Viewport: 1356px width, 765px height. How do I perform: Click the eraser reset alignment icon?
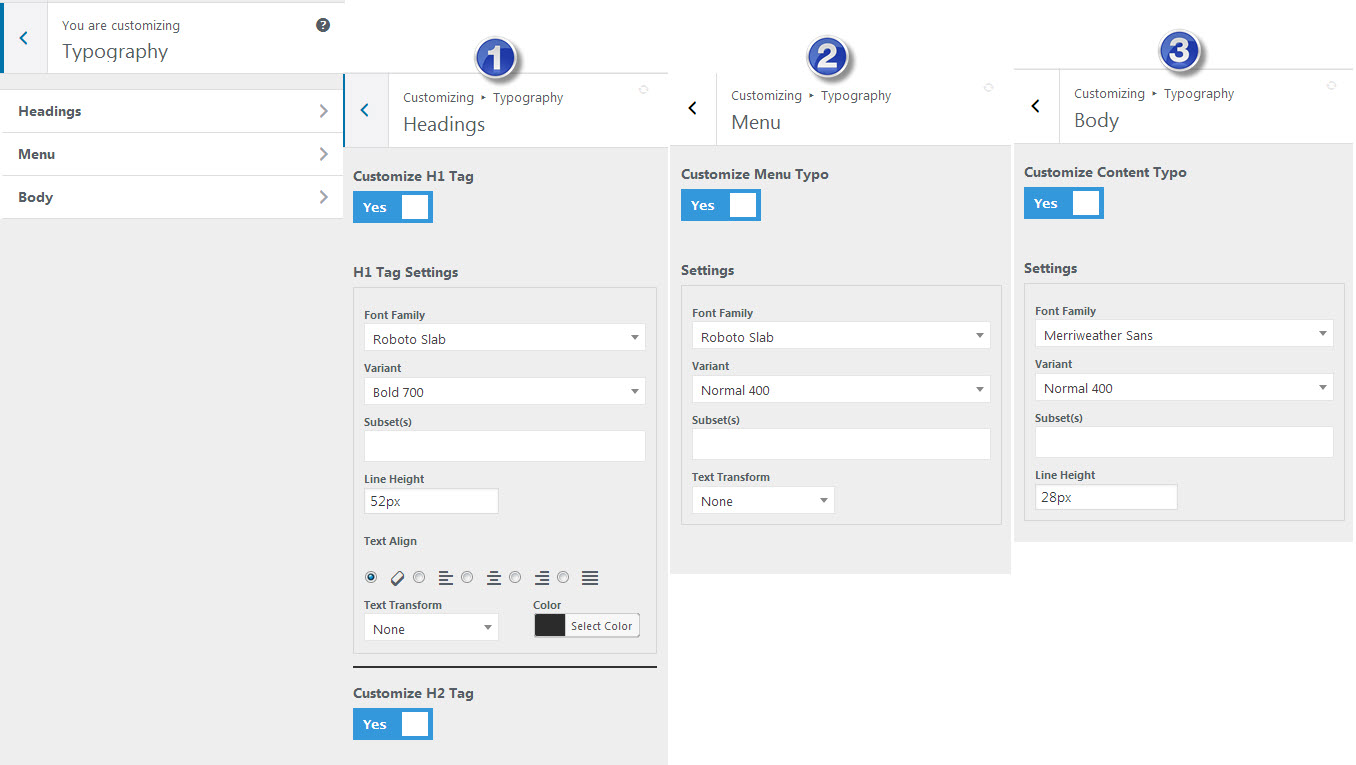(397, 578)
